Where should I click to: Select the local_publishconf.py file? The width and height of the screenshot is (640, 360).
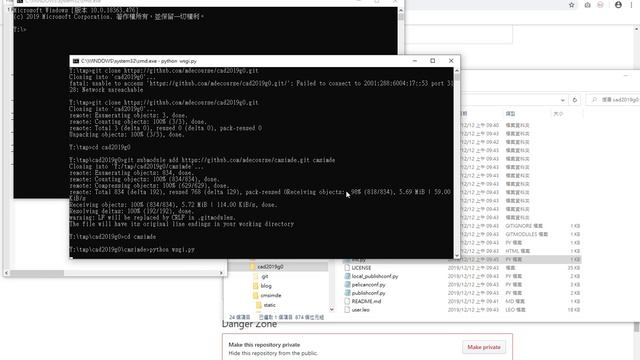375,276
